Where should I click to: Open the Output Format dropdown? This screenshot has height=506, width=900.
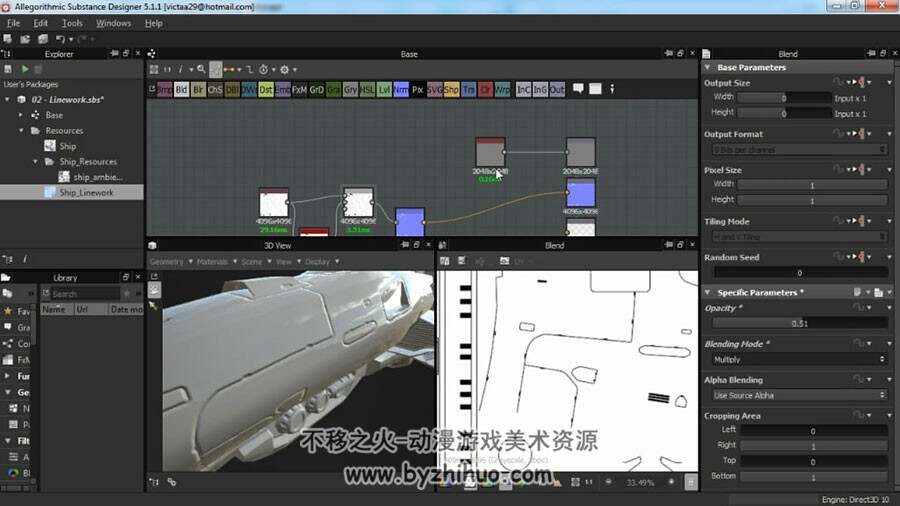799,150
